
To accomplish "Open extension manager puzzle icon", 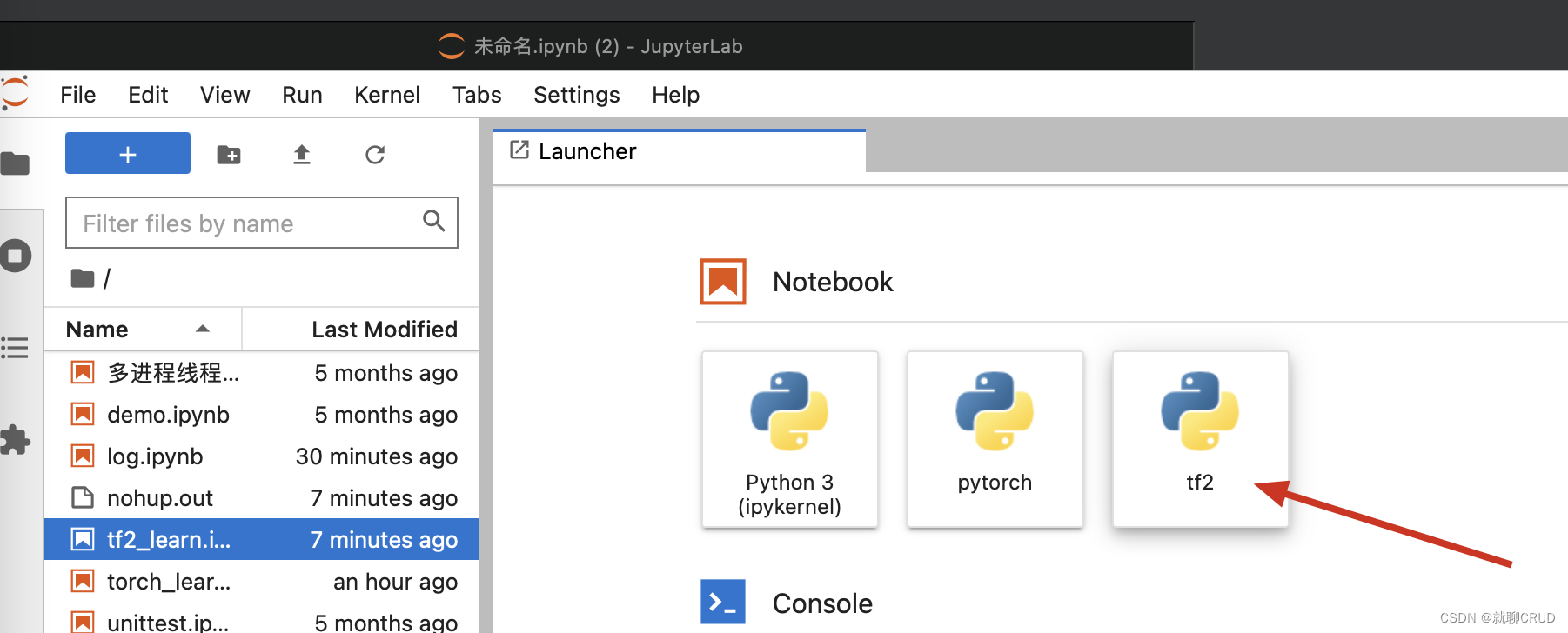I will coord(14,440).
